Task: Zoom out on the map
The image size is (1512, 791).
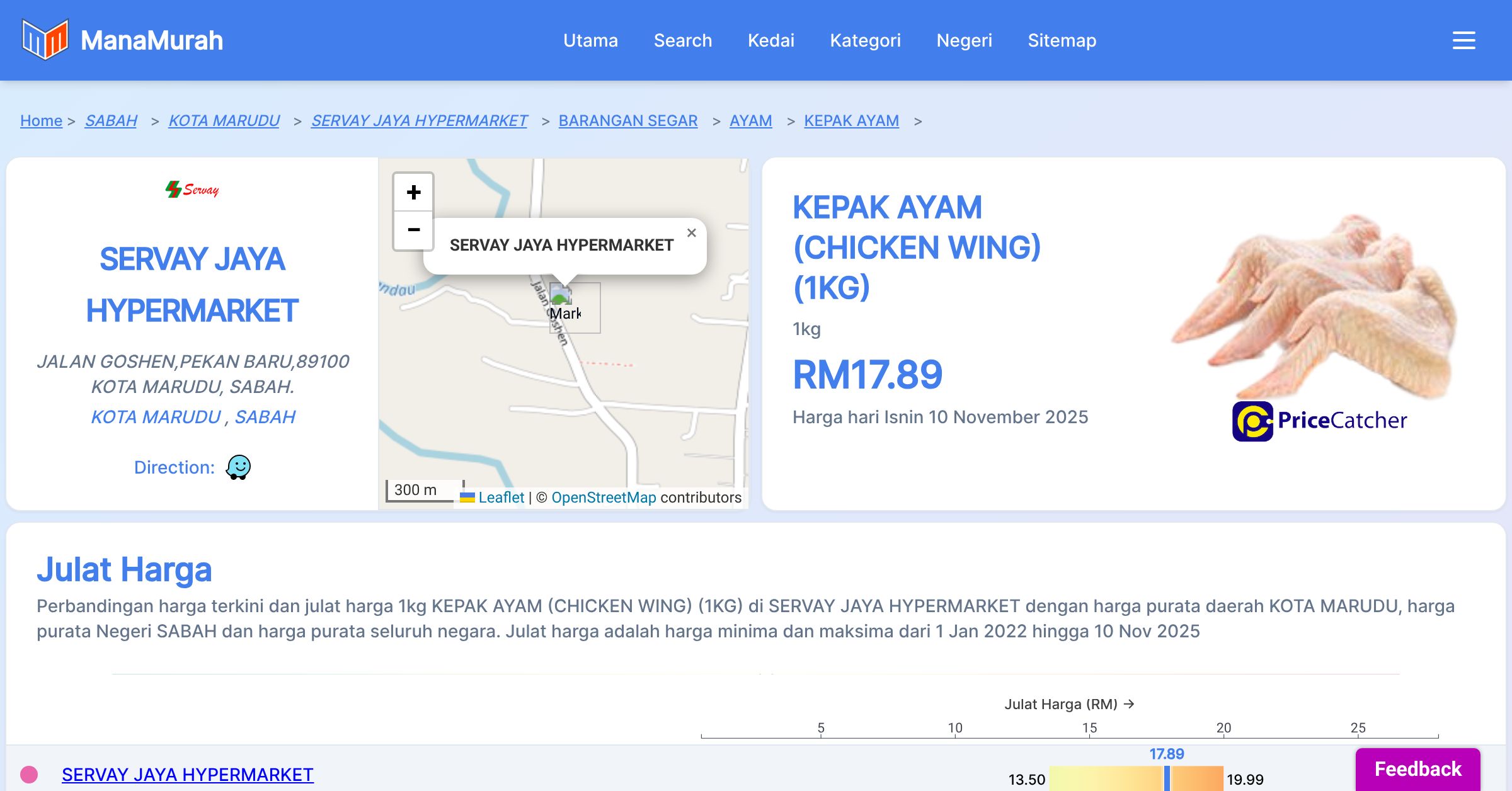Action: coord(413,230)
